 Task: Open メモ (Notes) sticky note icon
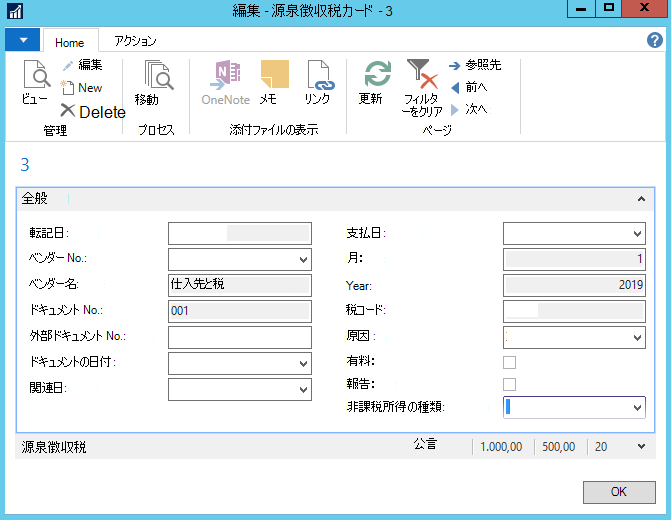(x=274, y=74)
